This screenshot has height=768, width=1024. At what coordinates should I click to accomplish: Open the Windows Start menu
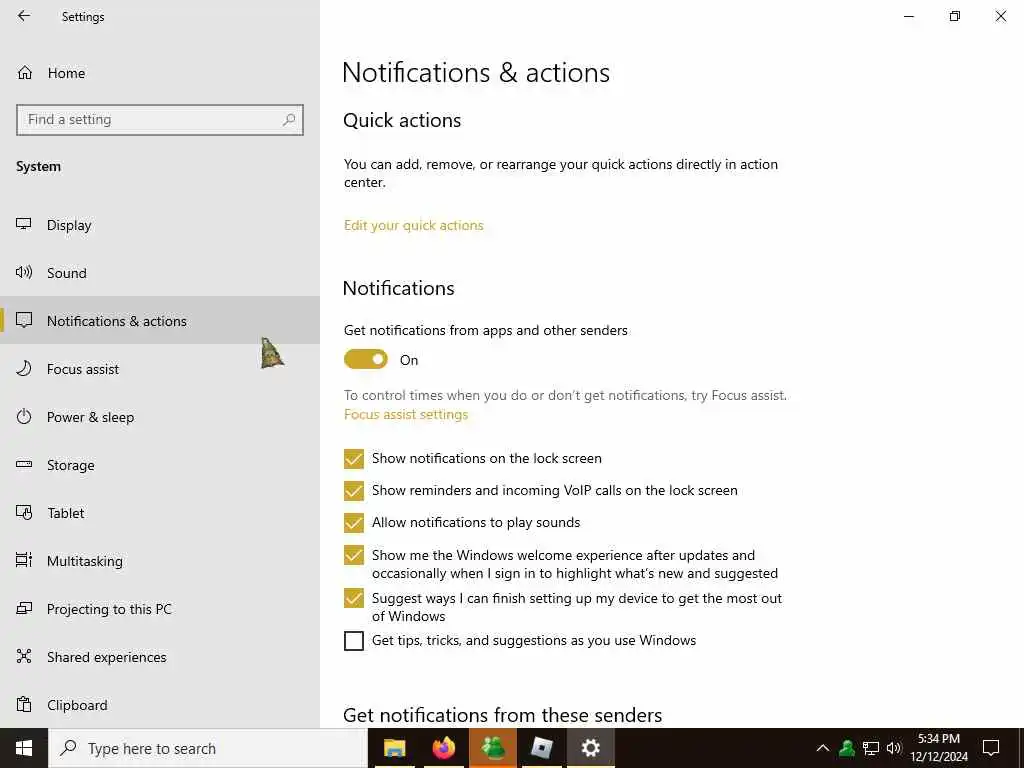24,748
